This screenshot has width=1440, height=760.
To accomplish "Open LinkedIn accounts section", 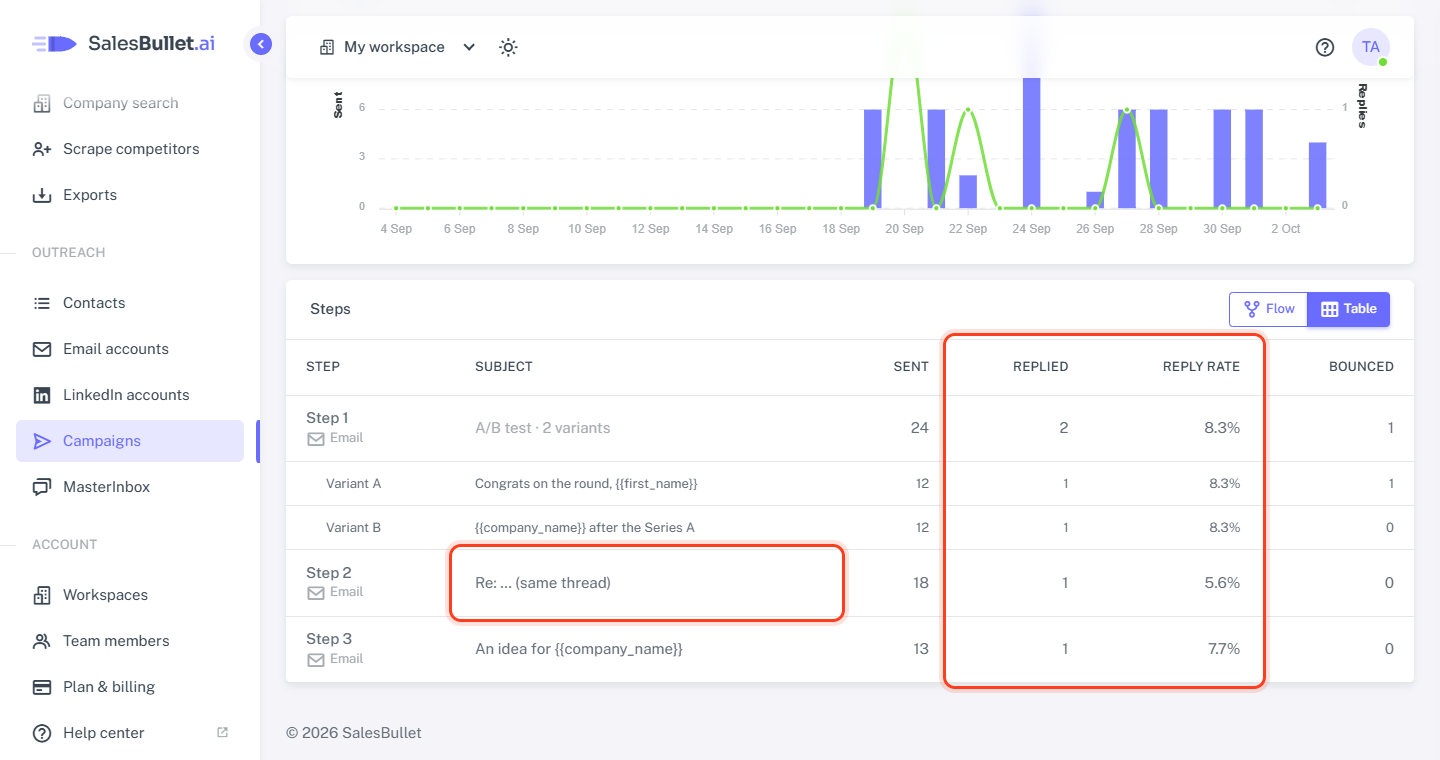I will point(130,395).
